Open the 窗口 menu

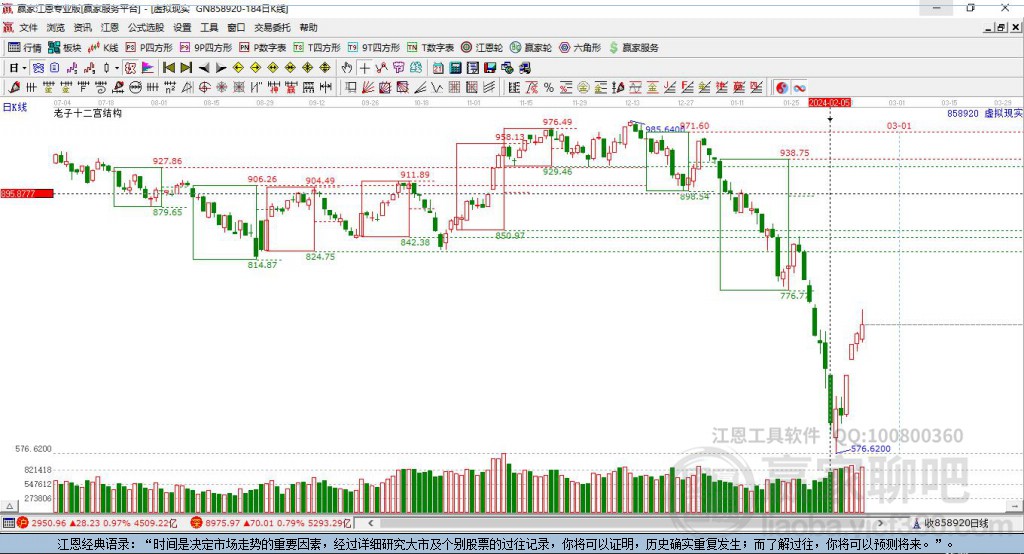[236, 27]
